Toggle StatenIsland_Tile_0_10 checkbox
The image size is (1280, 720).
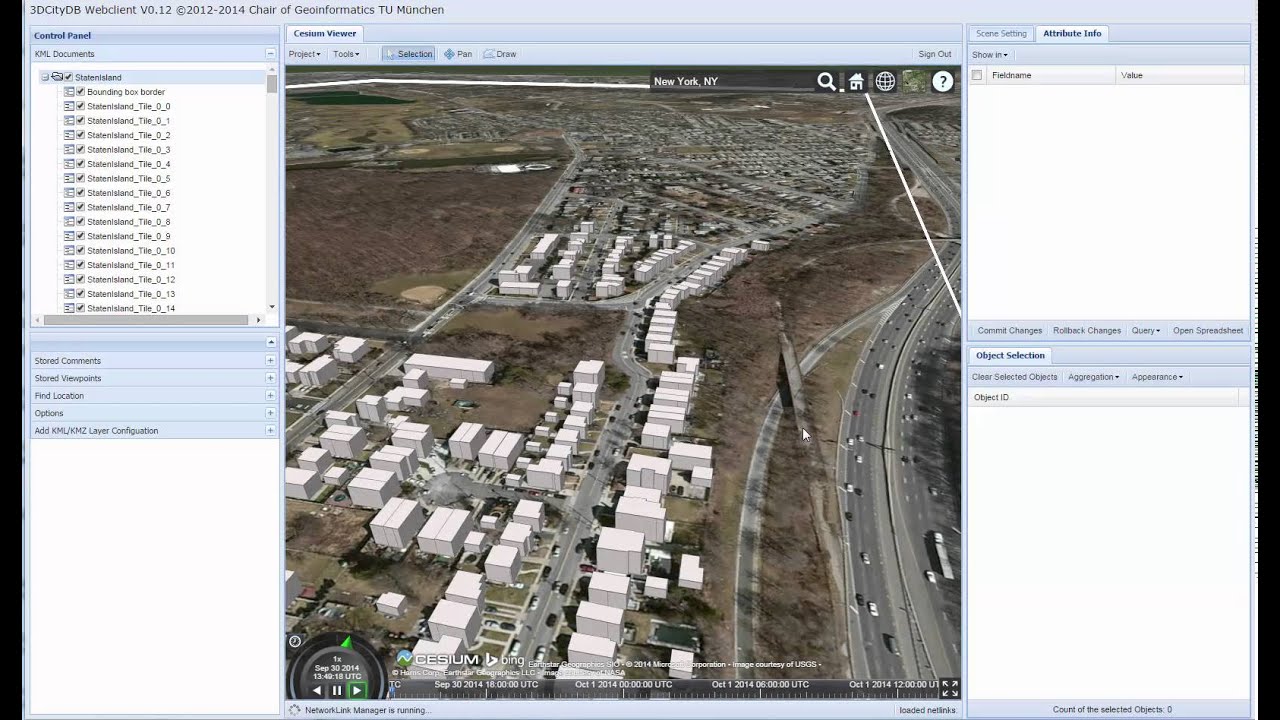(81, 251)
